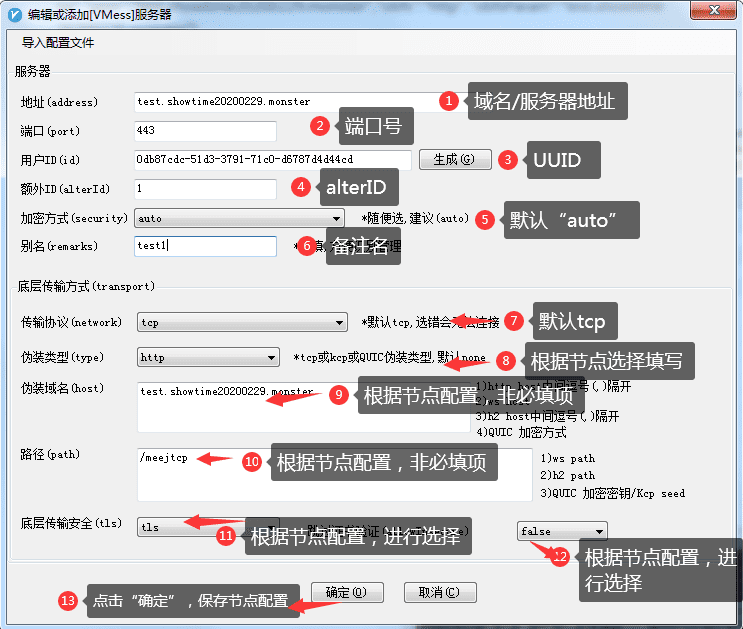
Task: Close the VMess server dialog window
Action: 715,10
